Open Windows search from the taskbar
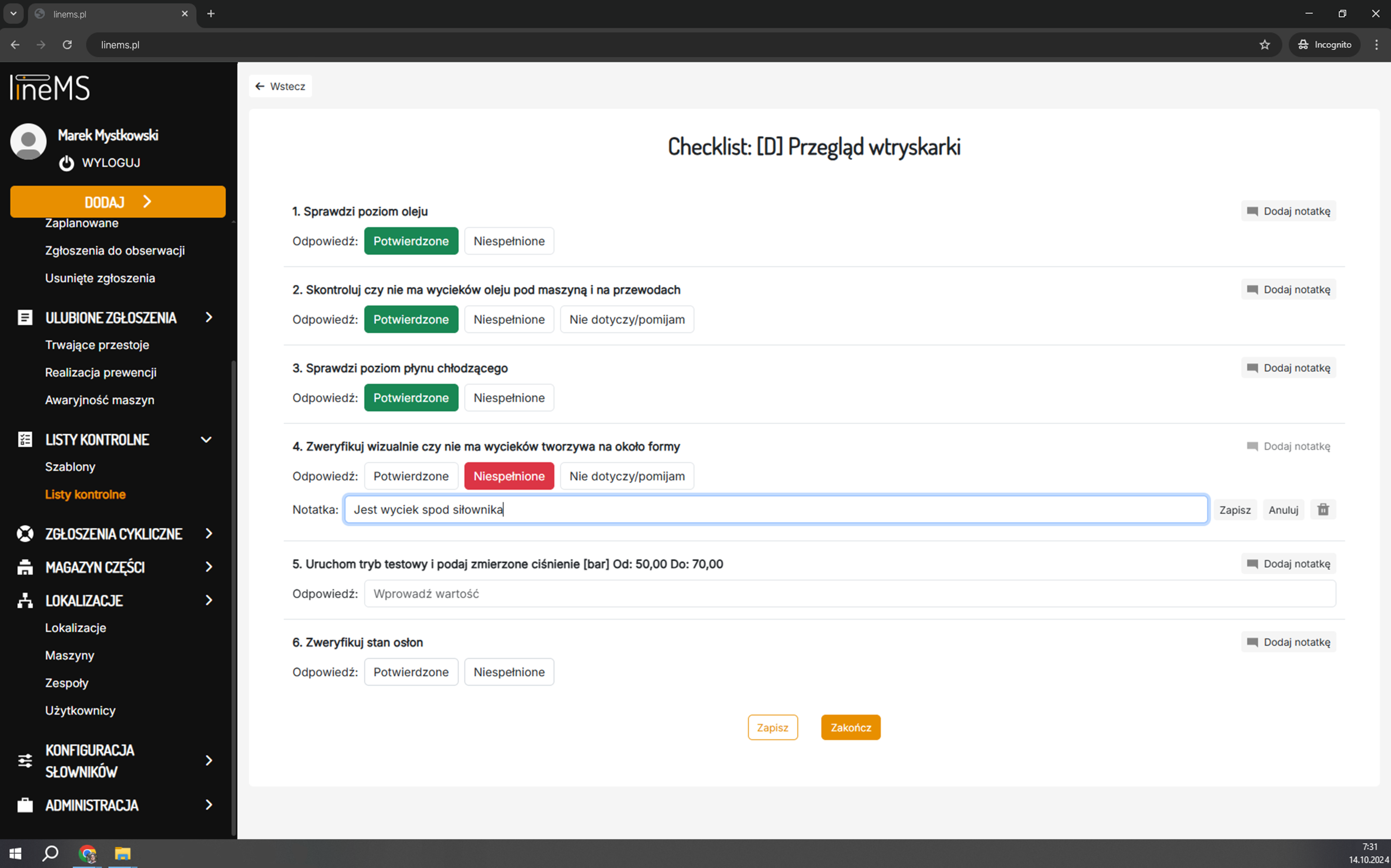The width and height of the screenshot is (1391, 868). [x=50, y=854]
